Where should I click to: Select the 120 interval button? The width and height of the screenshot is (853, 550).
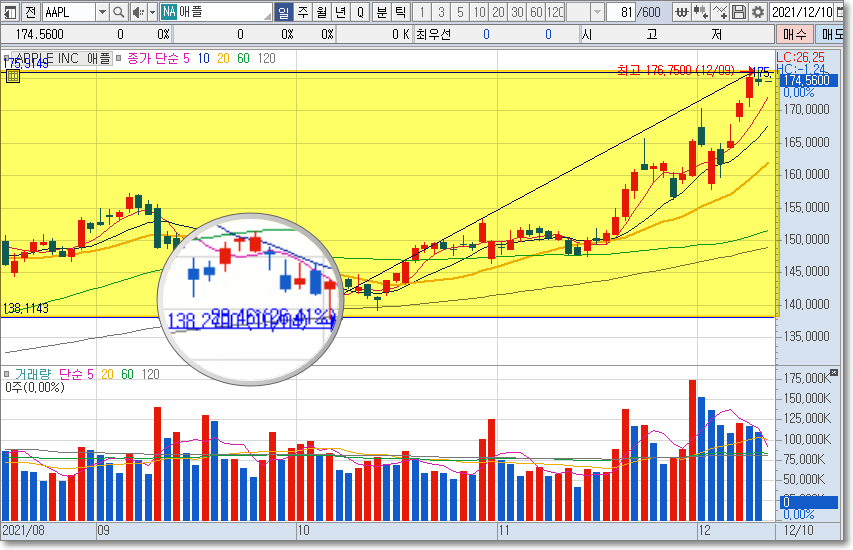(555, 11)
